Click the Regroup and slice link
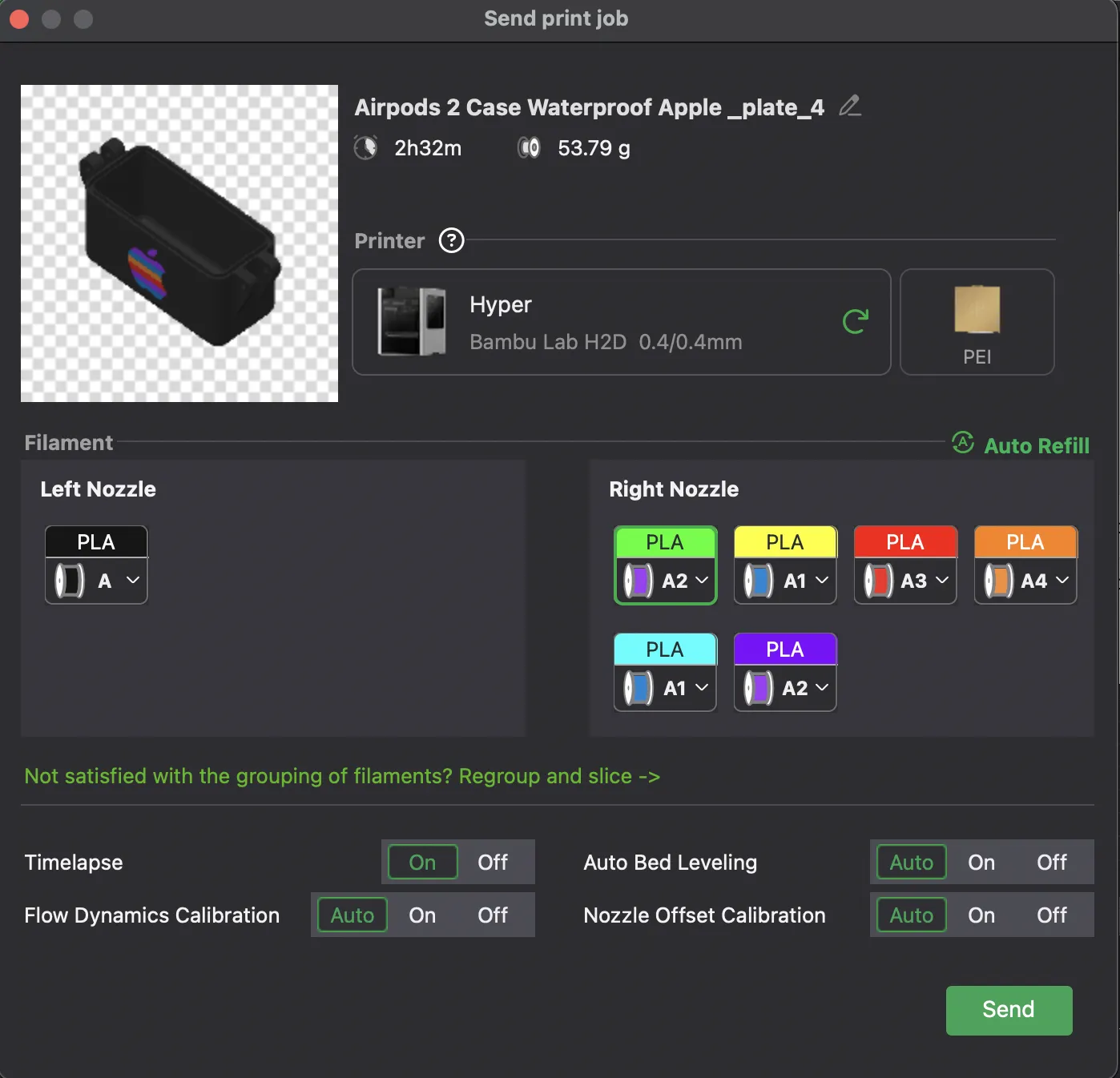The height and width of the screenshot is (1078, 1120). coord(559,776)
